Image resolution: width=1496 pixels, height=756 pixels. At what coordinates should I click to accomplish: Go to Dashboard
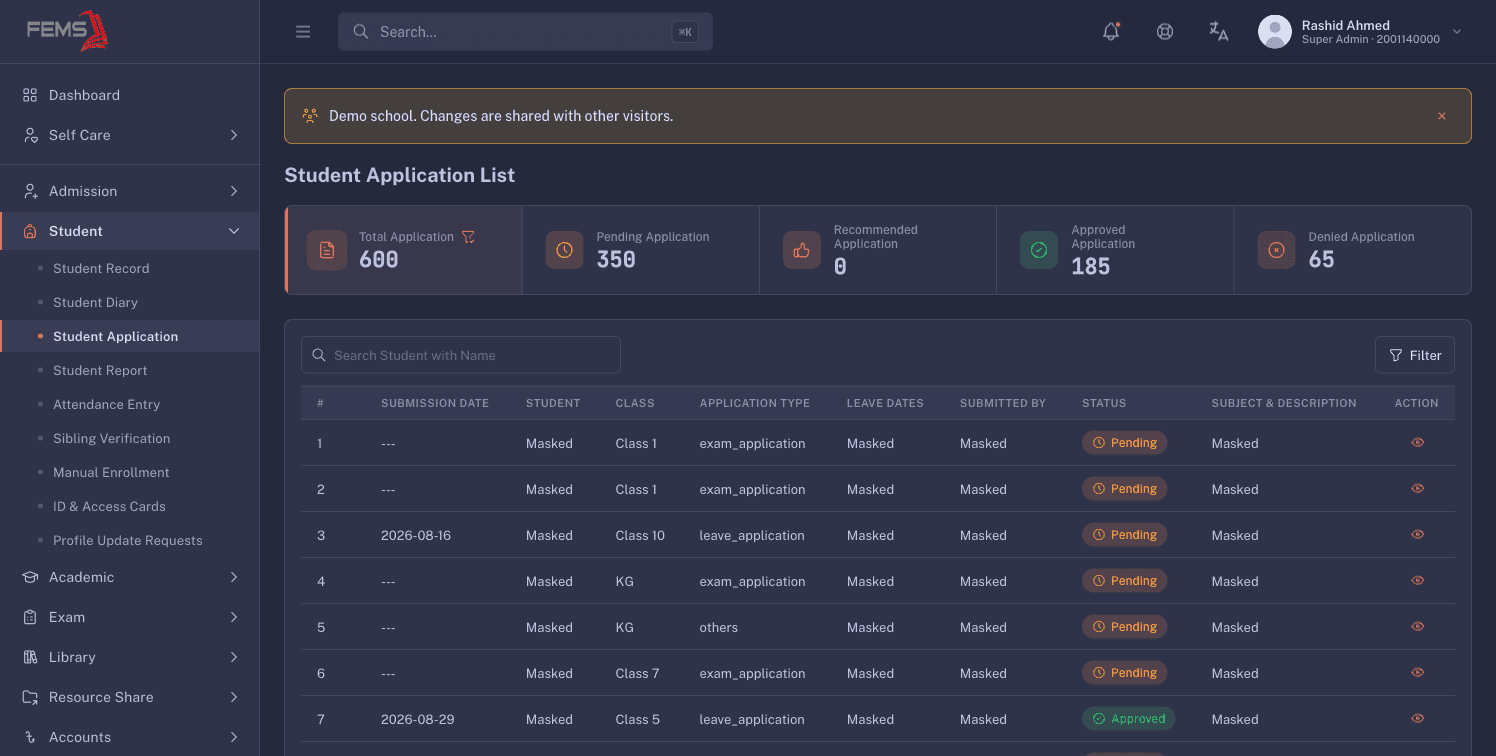pyautogui.click(x=130, y=95)
